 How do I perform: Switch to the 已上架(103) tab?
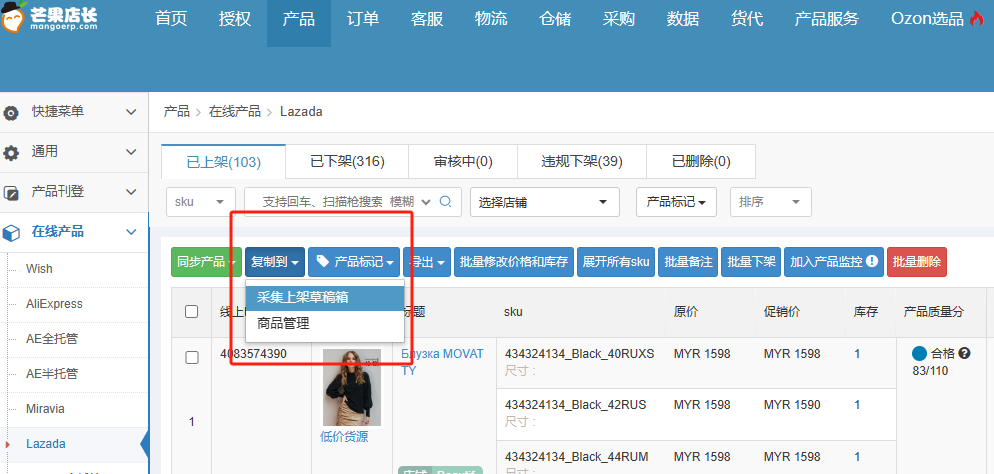tap(224, 162)
